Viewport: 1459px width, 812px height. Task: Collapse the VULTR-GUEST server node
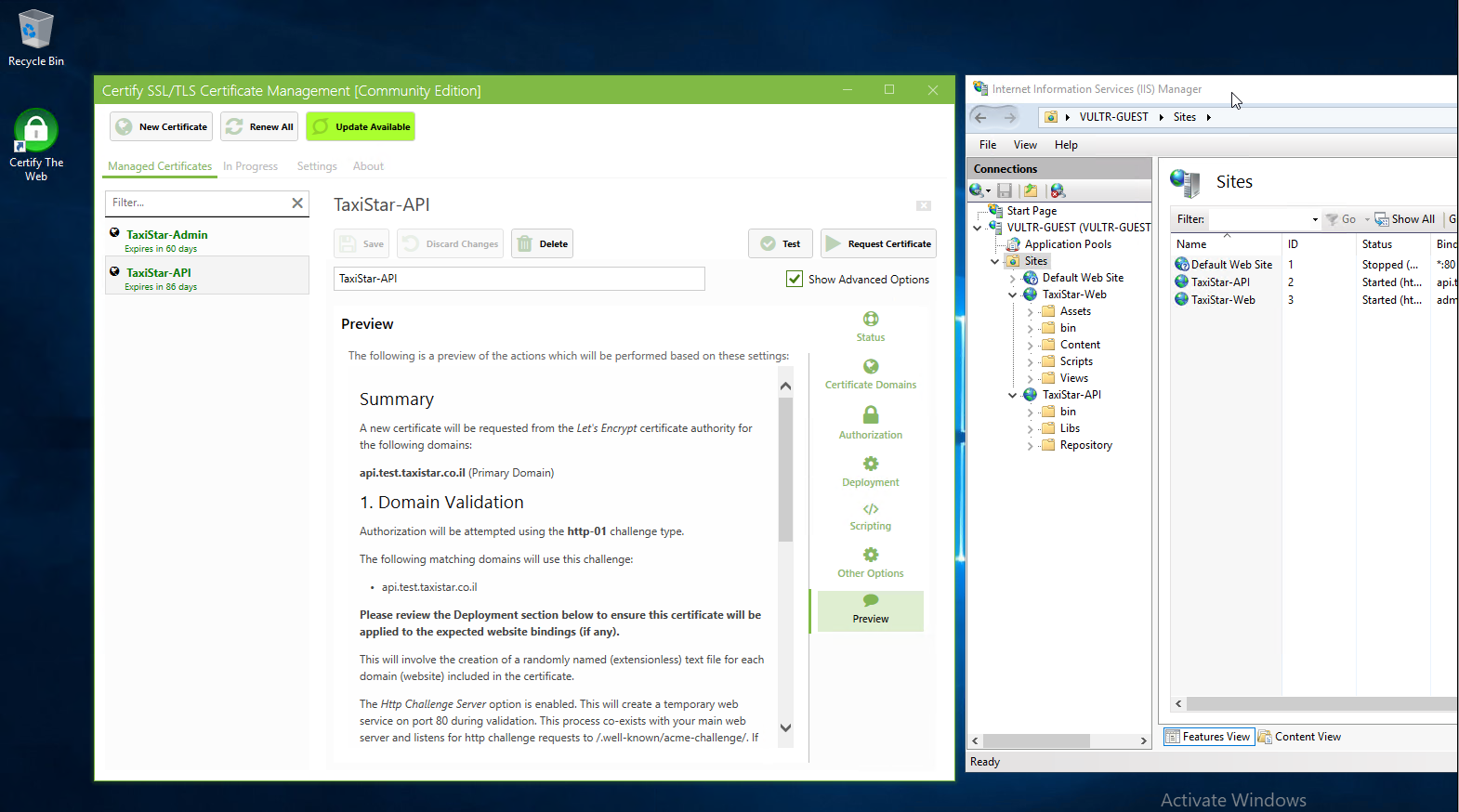tap(978, 228)
